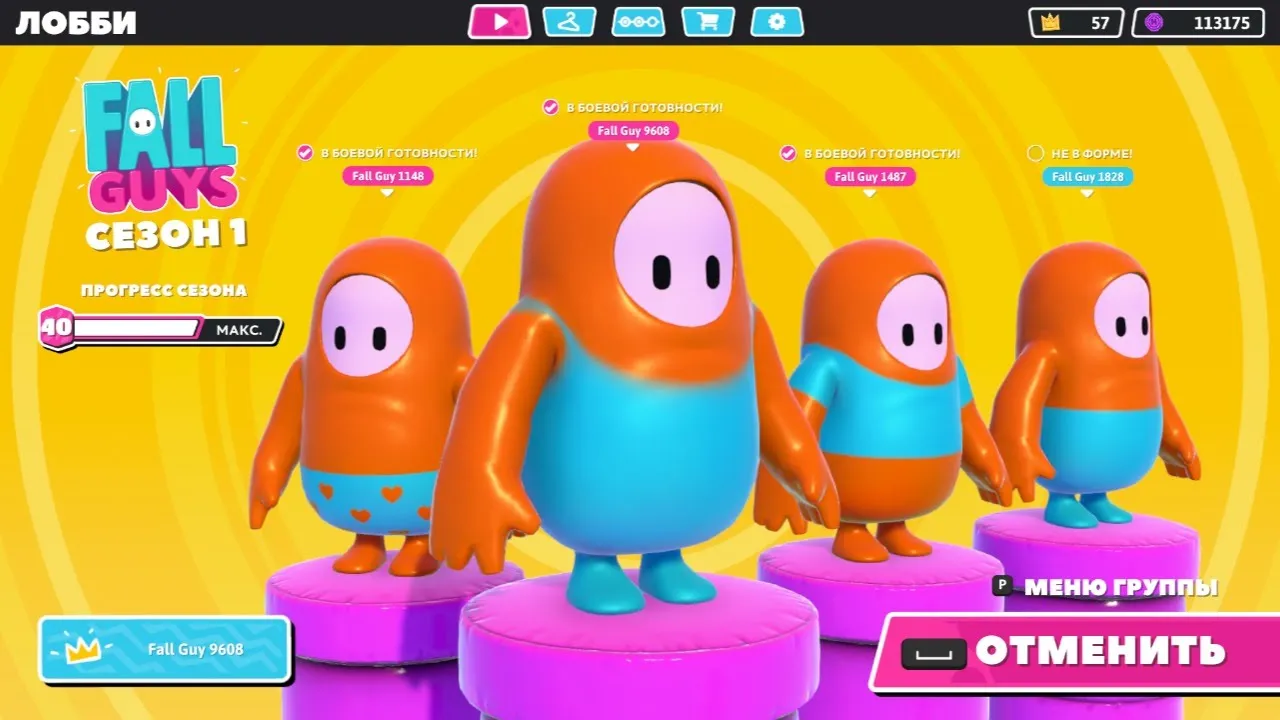Click the white arrow below the Fall Guy 1148 tag
The height and width of the screenshot is (720, 1280).
tap(387, 193)
